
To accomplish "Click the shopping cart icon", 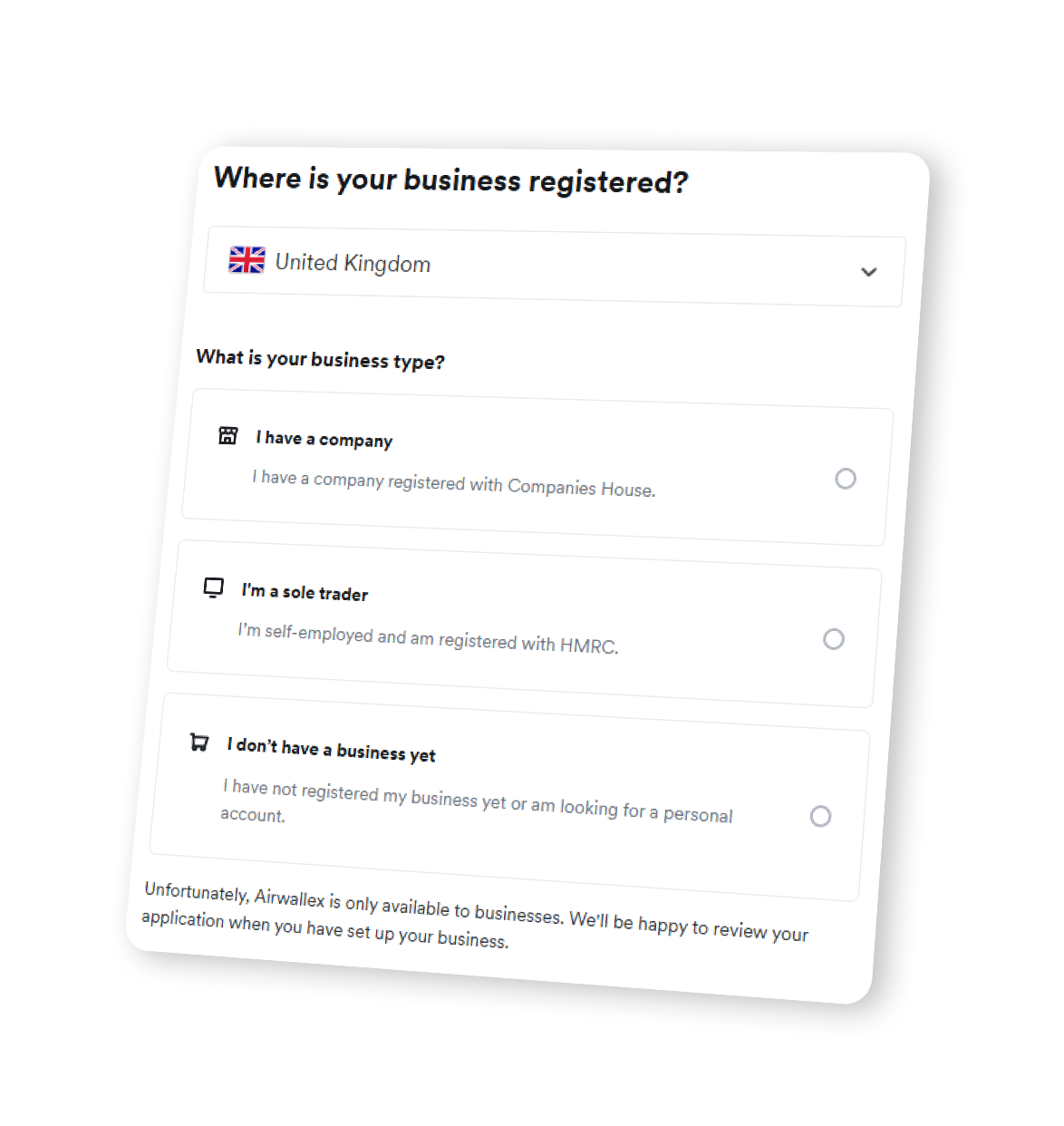I will coord(199,743).
